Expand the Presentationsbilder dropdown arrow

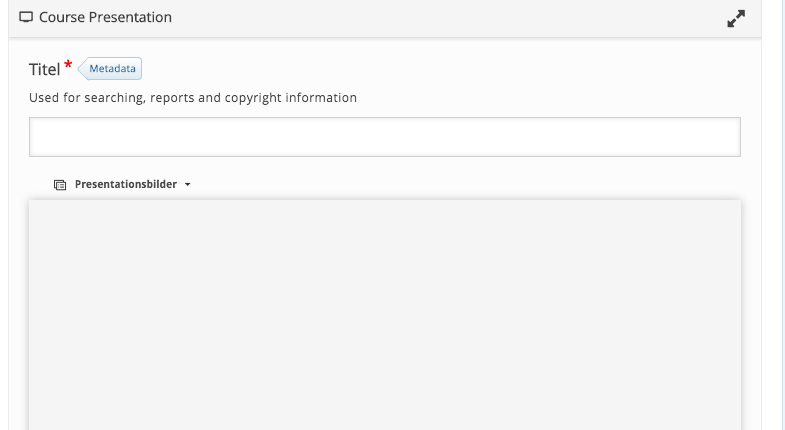188,185
